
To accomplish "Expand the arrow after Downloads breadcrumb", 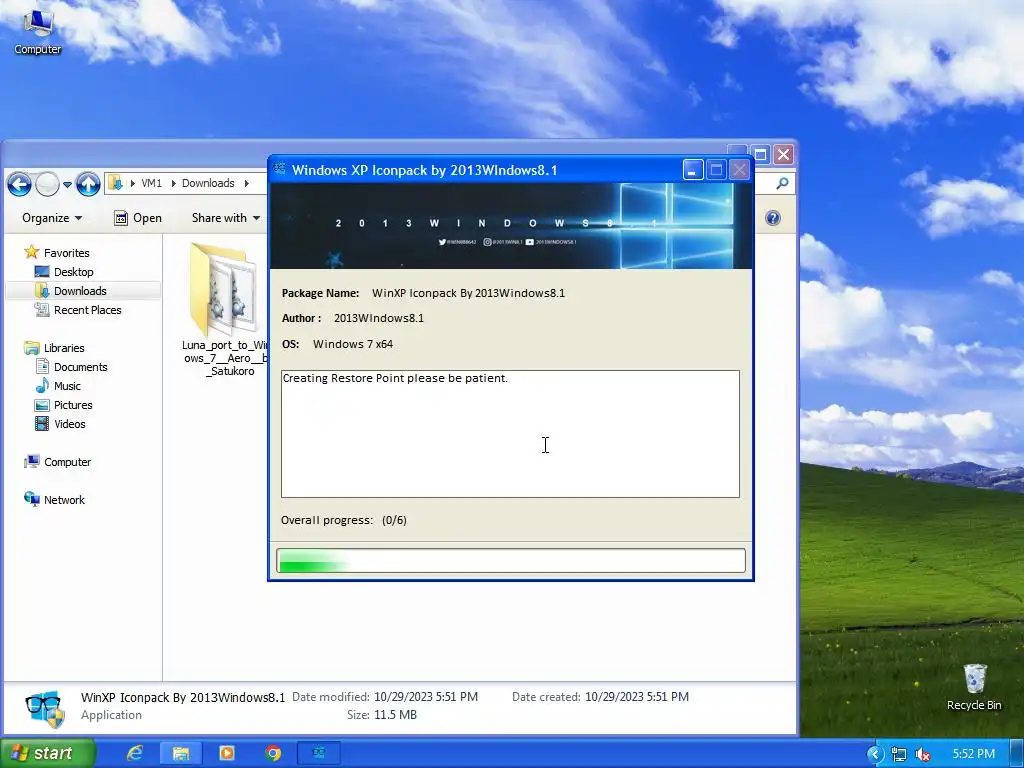I will 247,184.
